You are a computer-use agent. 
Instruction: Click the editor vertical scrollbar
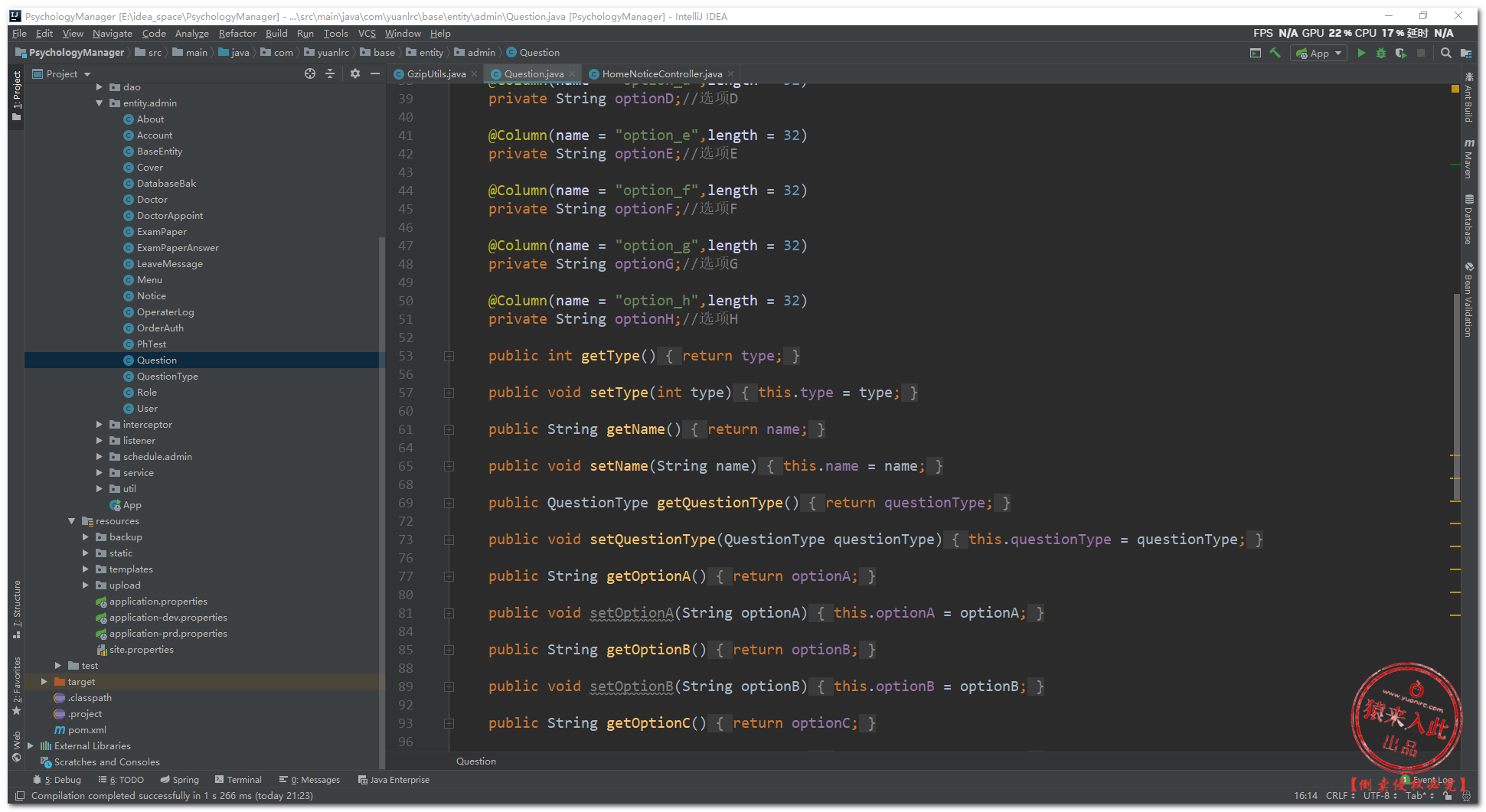[x=1456, y=398]
